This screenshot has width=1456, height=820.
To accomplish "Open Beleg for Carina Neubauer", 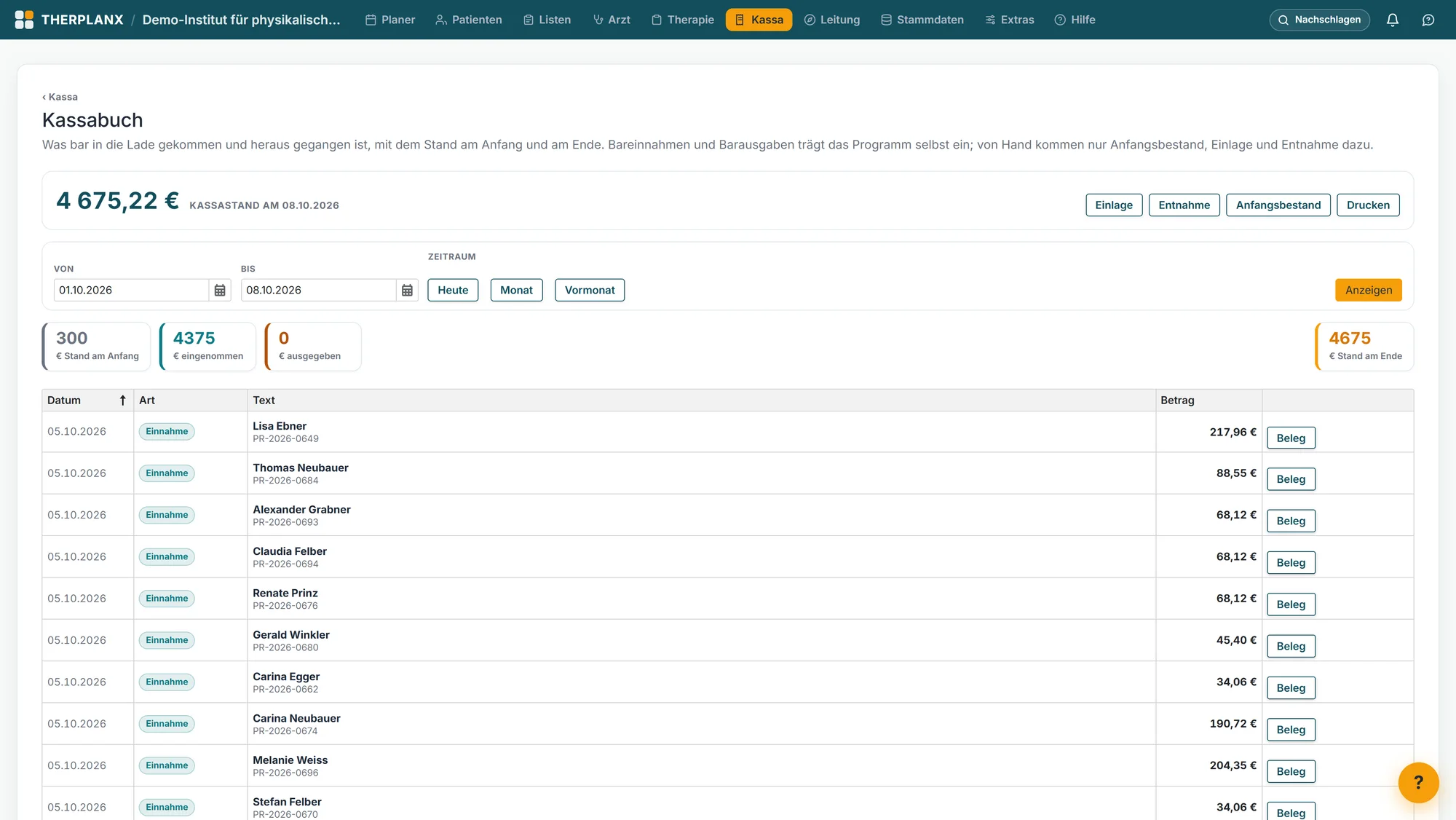I will [1291, 730].
